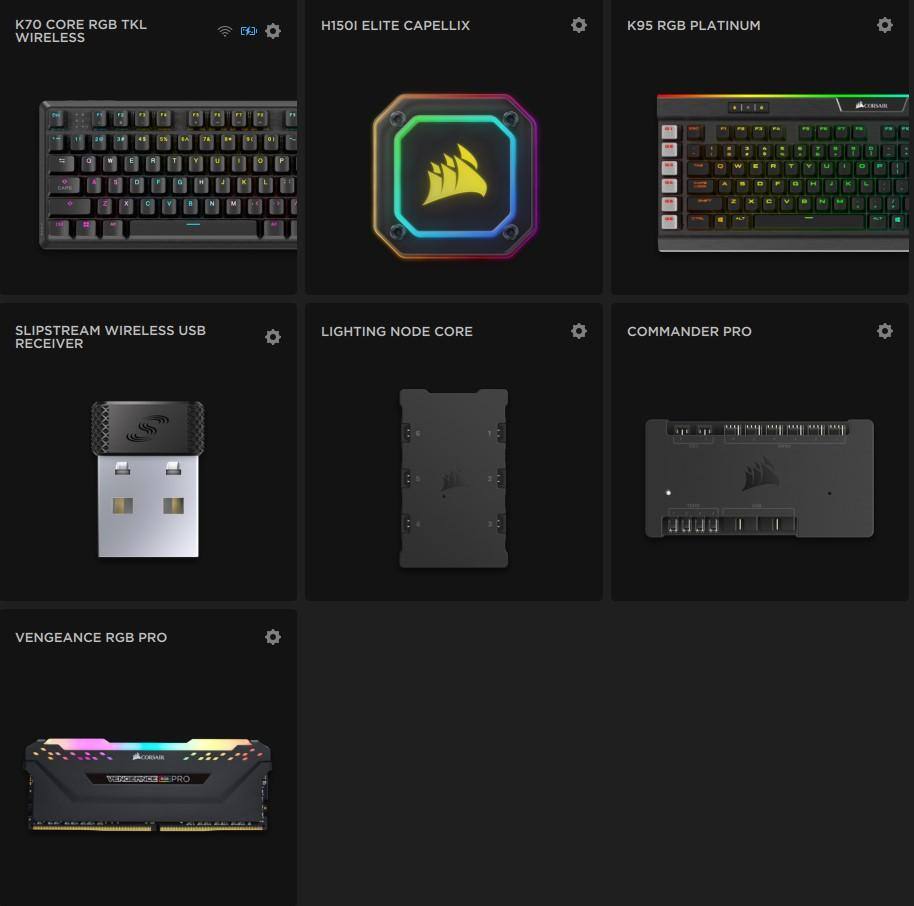The height and width of the screenshot is (906, 914).
Task: Click the wireless signal icon on K70 card
Action: click(x=224, y=31)
